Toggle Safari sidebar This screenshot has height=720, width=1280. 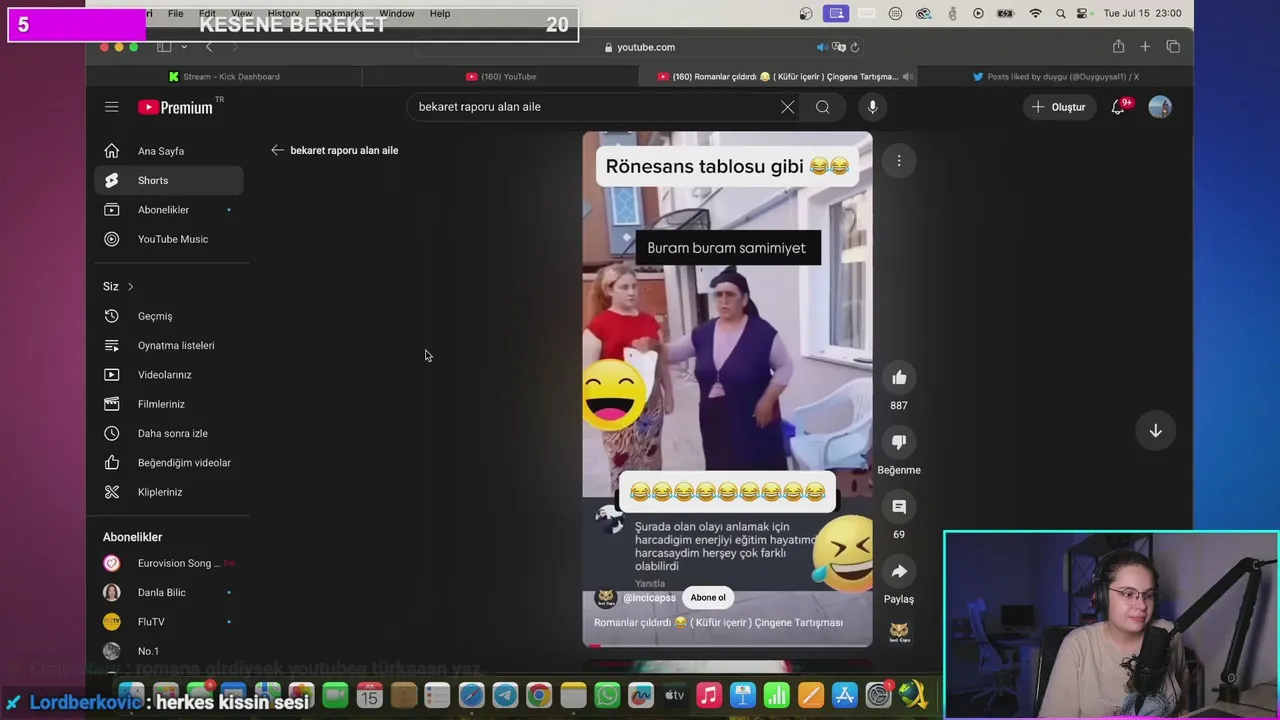(164, 47)
